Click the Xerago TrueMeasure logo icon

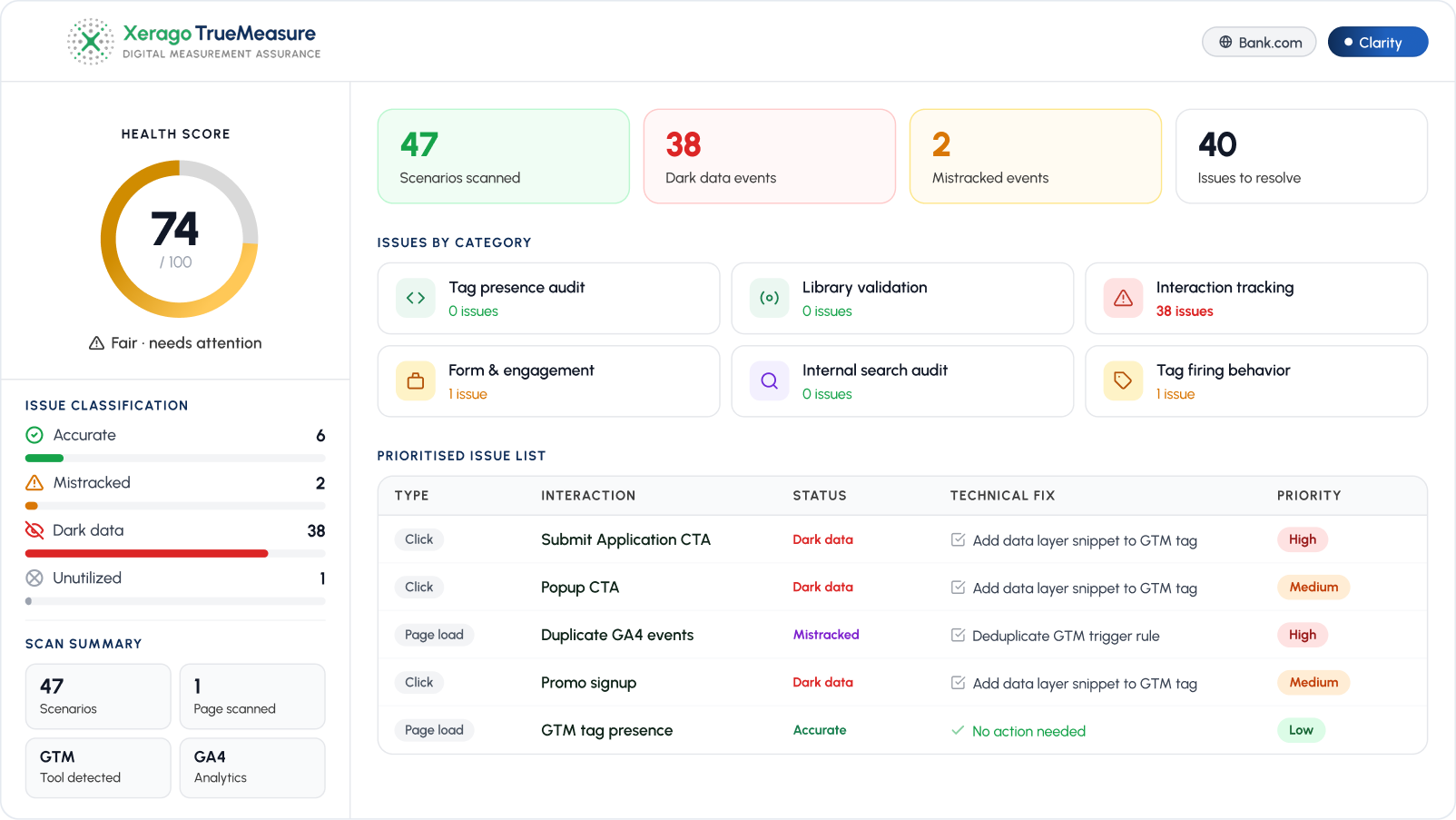(x=91, y=42)
